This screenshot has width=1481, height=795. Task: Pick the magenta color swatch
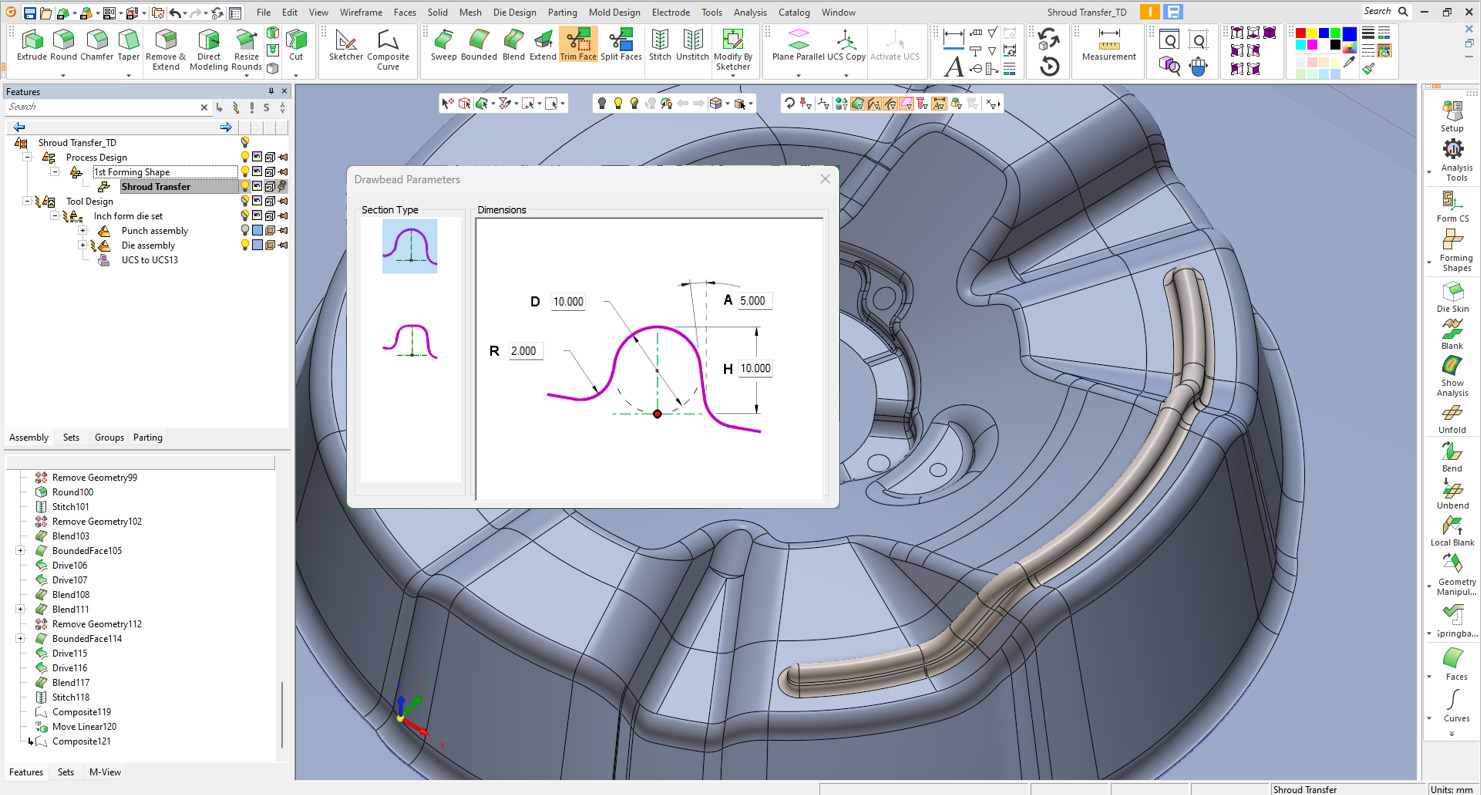tap(1313, 45)
